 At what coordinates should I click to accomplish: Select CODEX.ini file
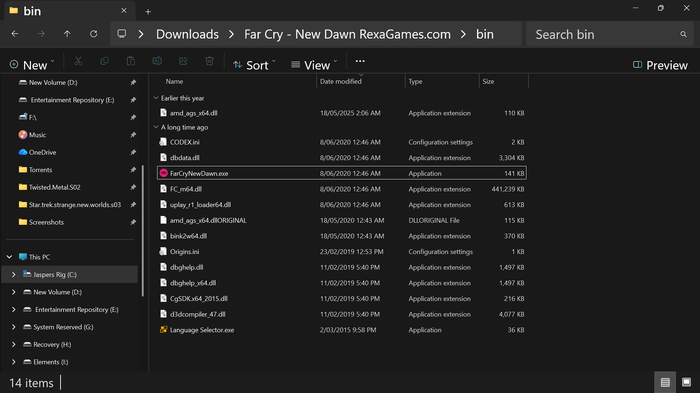(x=342, y=142)
